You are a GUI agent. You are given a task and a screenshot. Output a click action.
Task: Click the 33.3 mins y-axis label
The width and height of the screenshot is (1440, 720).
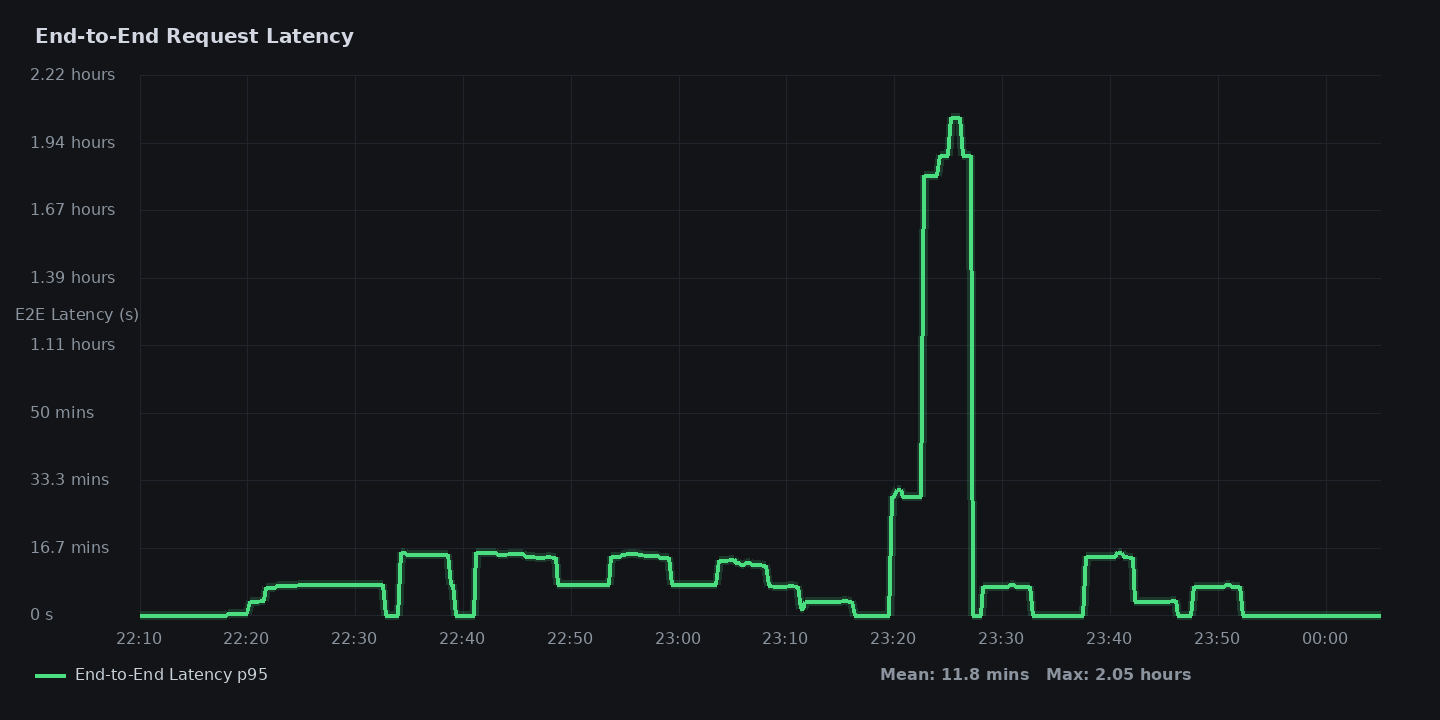coord(70,480)
